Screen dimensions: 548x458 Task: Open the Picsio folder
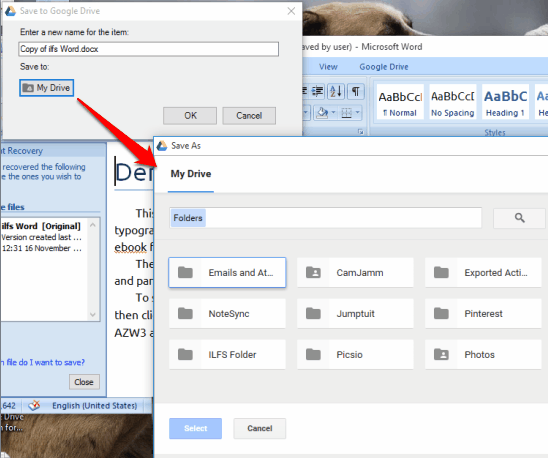point(355,355)
